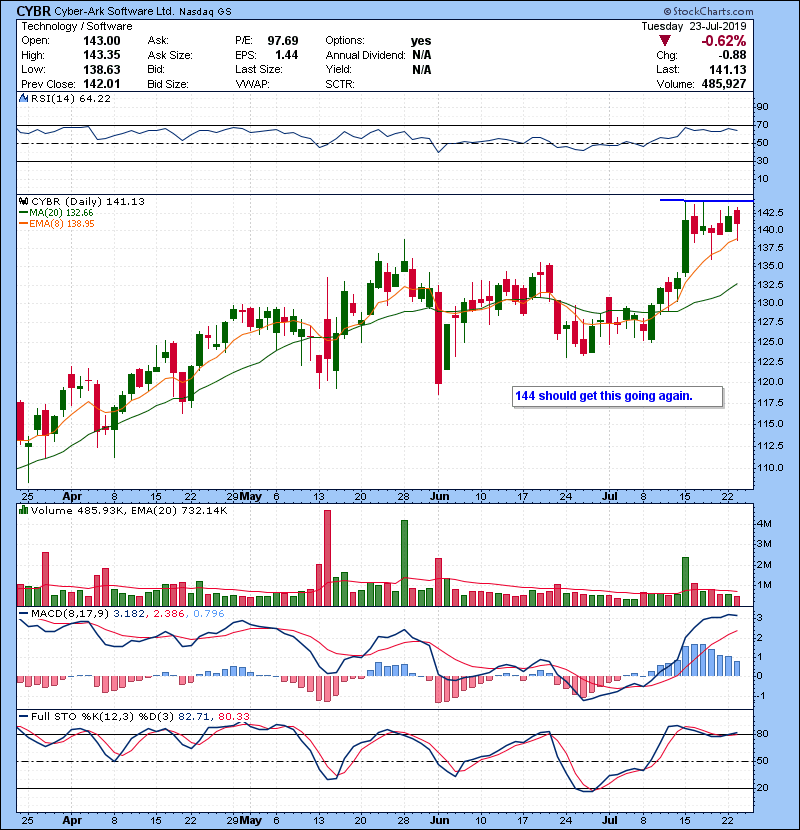Click the RSI(14) 64.22 label

click(x=71, y=98)
